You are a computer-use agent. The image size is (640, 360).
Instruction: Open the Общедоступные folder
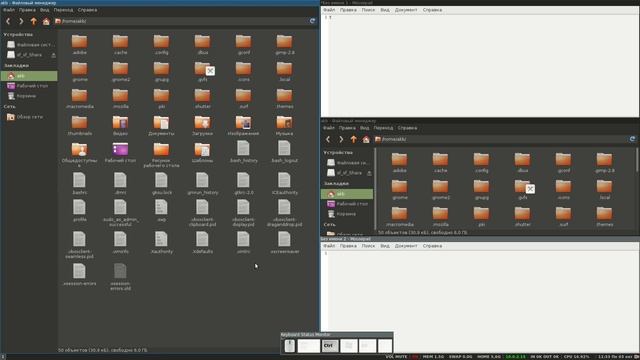click(x=79, y=154)
